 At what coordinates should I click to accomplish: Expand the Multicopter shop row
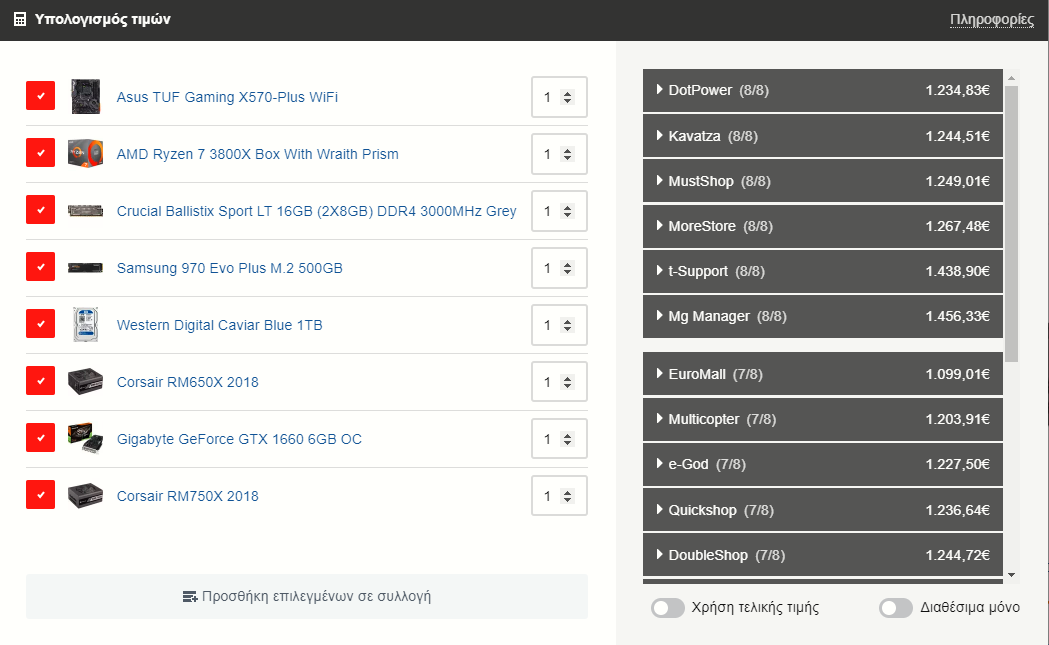pyautogui.click(x=823, y=420)
